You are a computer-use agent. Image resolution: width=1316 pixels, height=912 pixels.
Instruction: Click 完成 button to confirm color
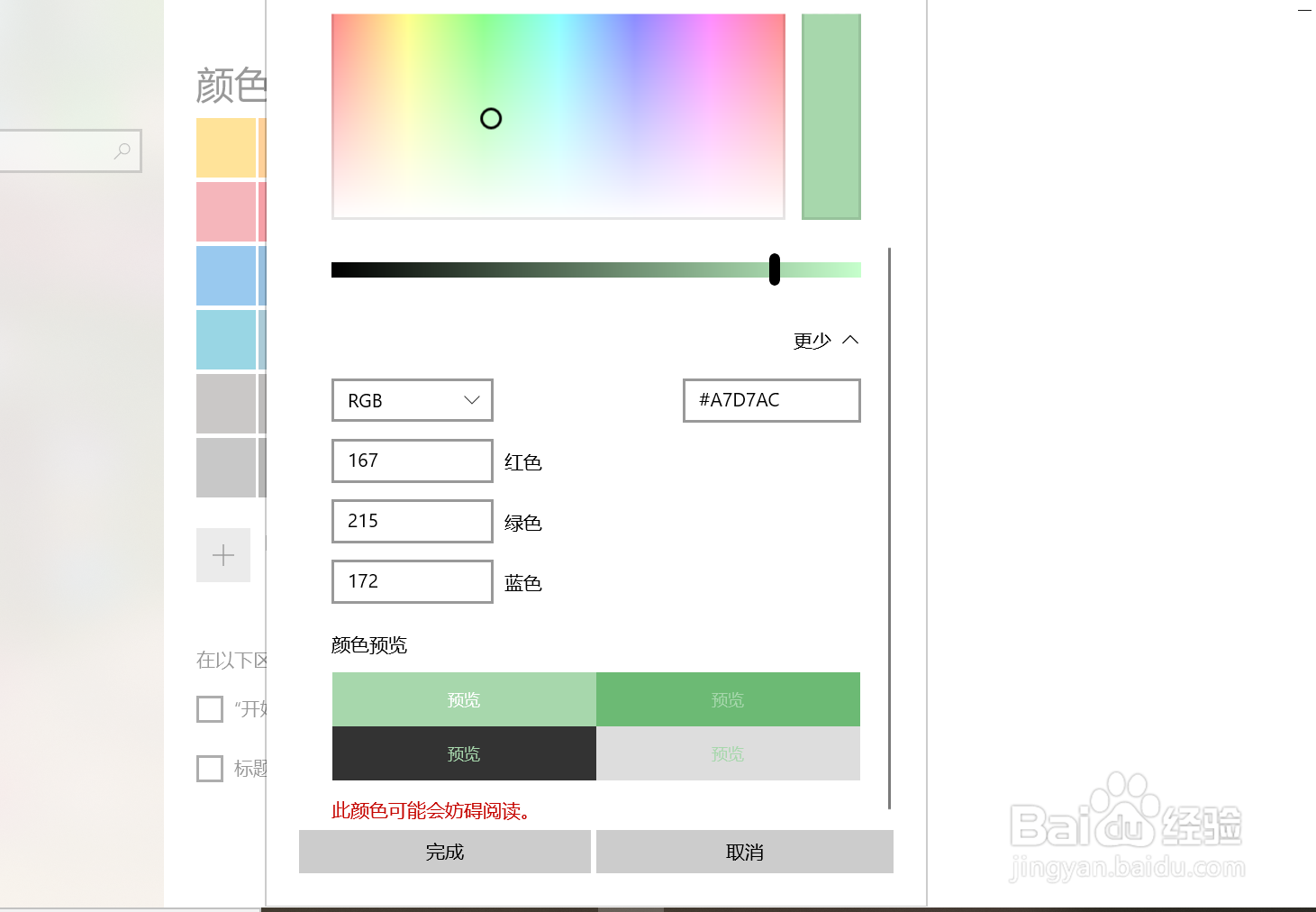(x=444, y=852)
